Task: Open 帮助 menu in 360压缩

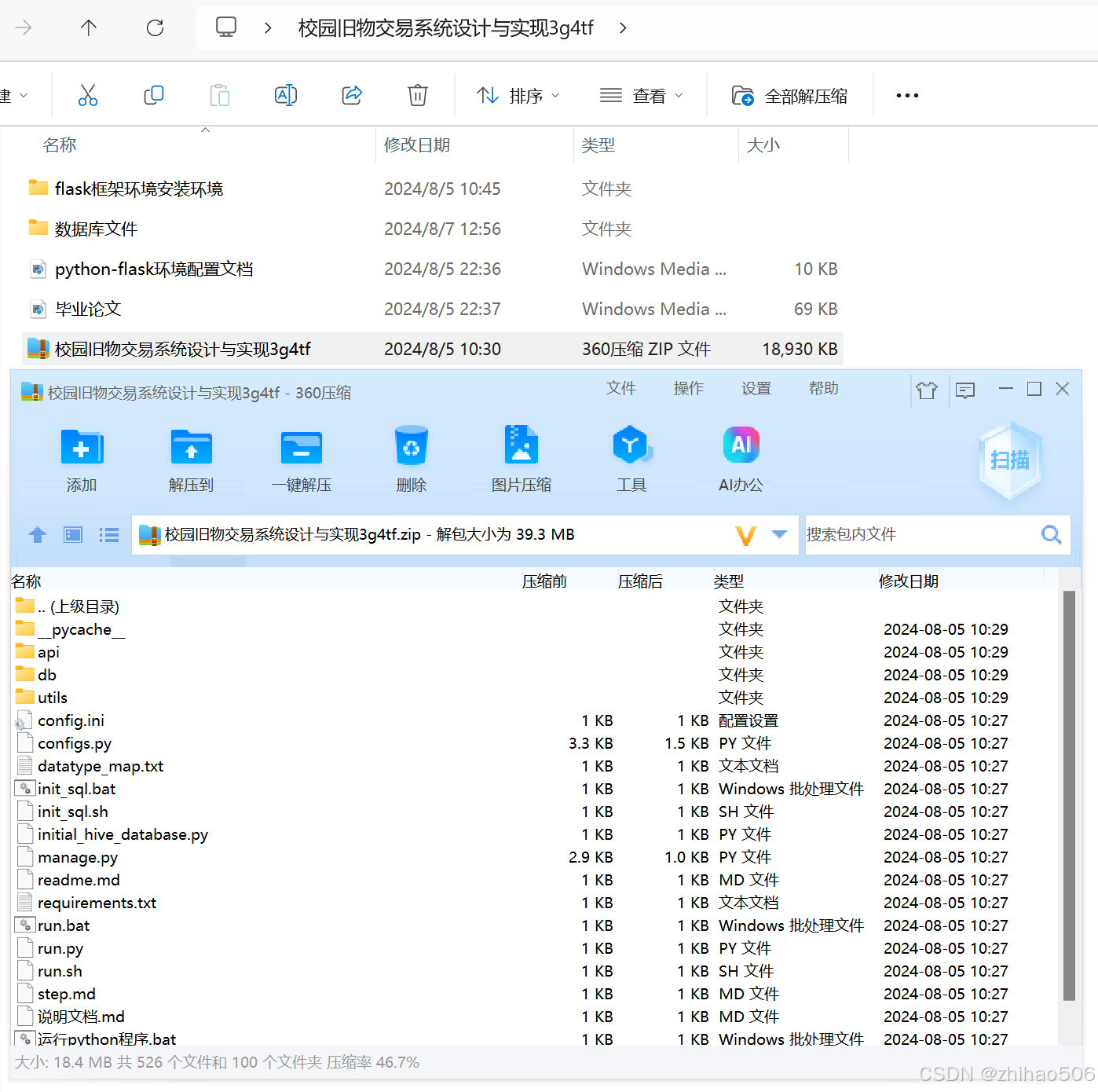Action: pos(824,388)
